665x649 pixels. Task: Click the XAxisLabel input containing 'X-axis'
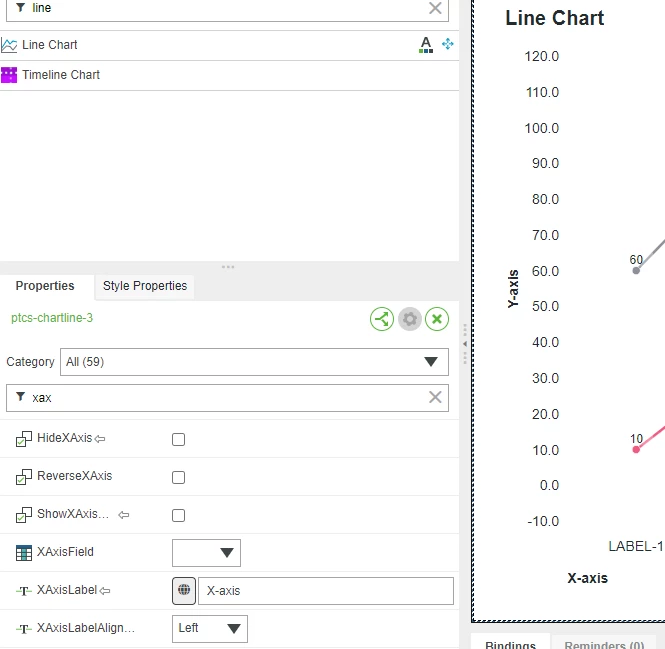coord(326,591)
